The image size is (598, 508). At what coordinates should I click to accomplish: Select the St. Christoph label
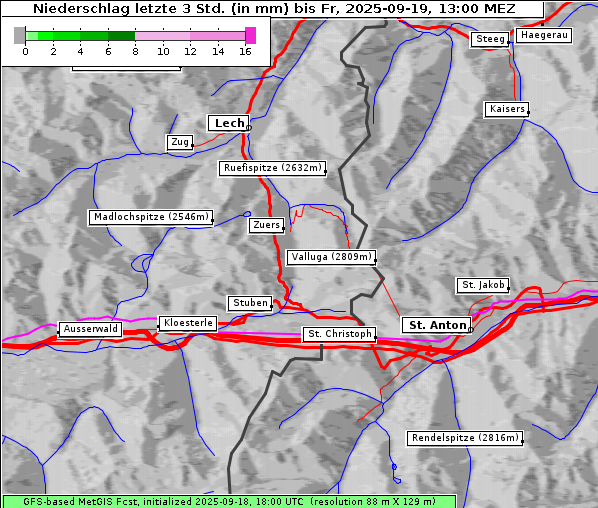(339, 334)
